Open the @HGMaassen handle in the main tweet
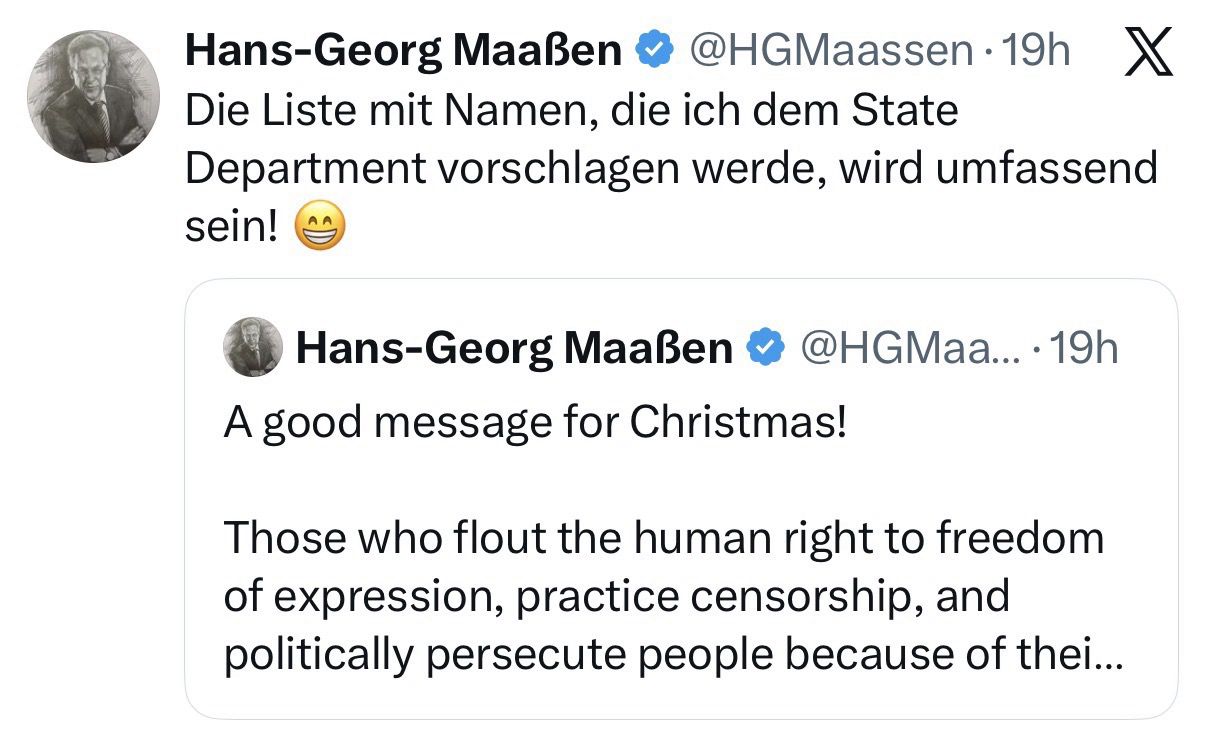Viewport: 1206px width, 741px height. click(825, 50)
